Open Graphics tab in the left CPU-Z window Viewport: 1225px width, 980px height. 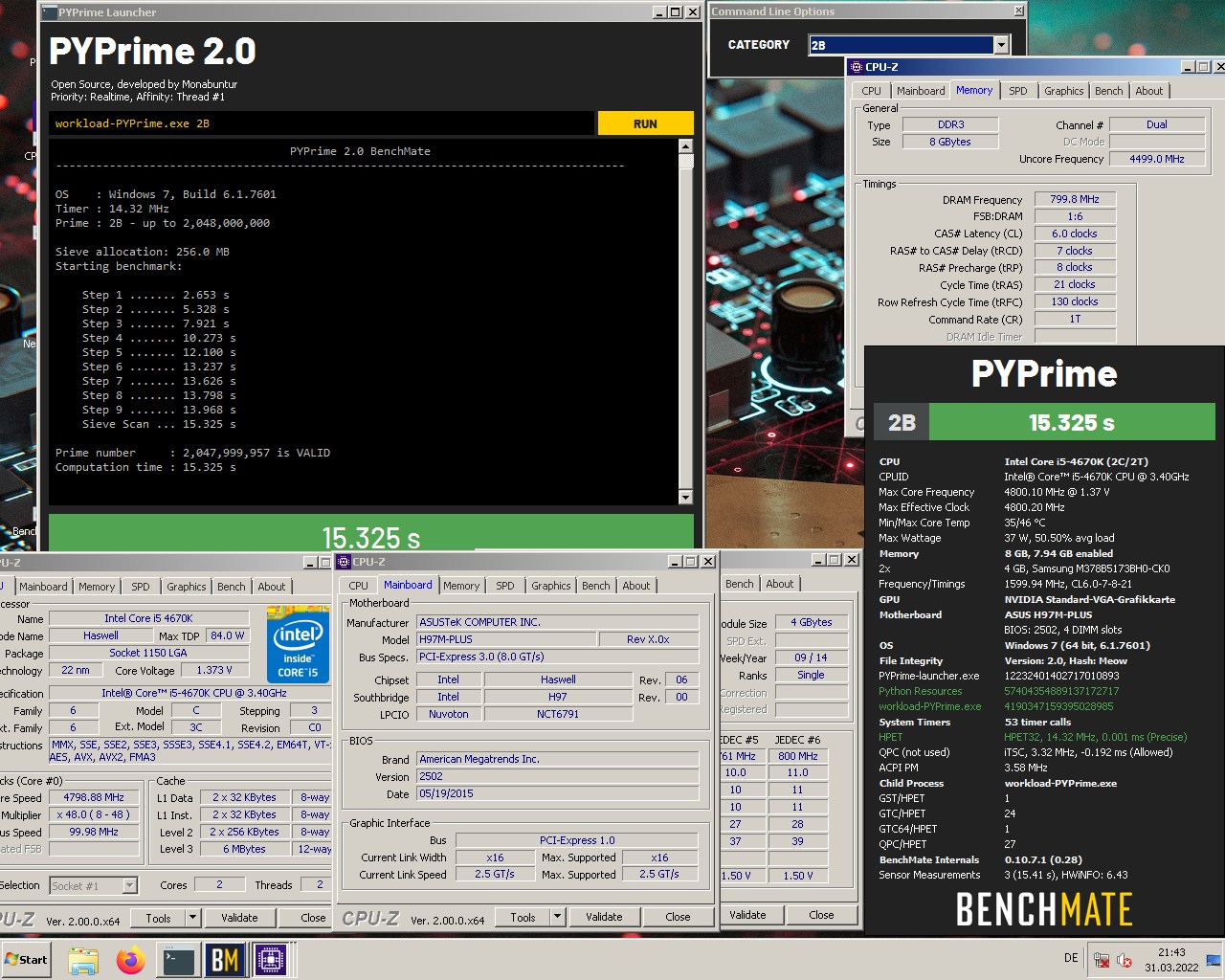click(x=187, y=587)
